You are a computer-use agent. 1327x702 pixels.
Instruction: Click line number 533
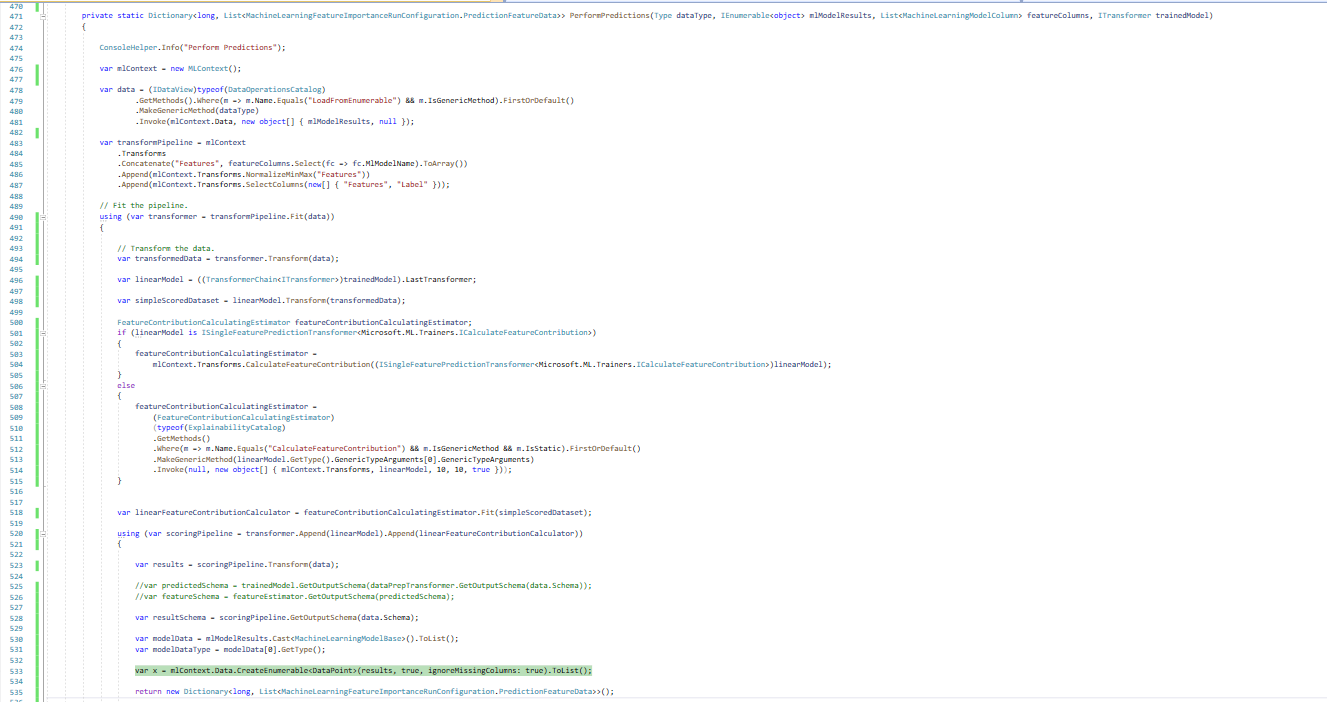[x=18, y=670]
